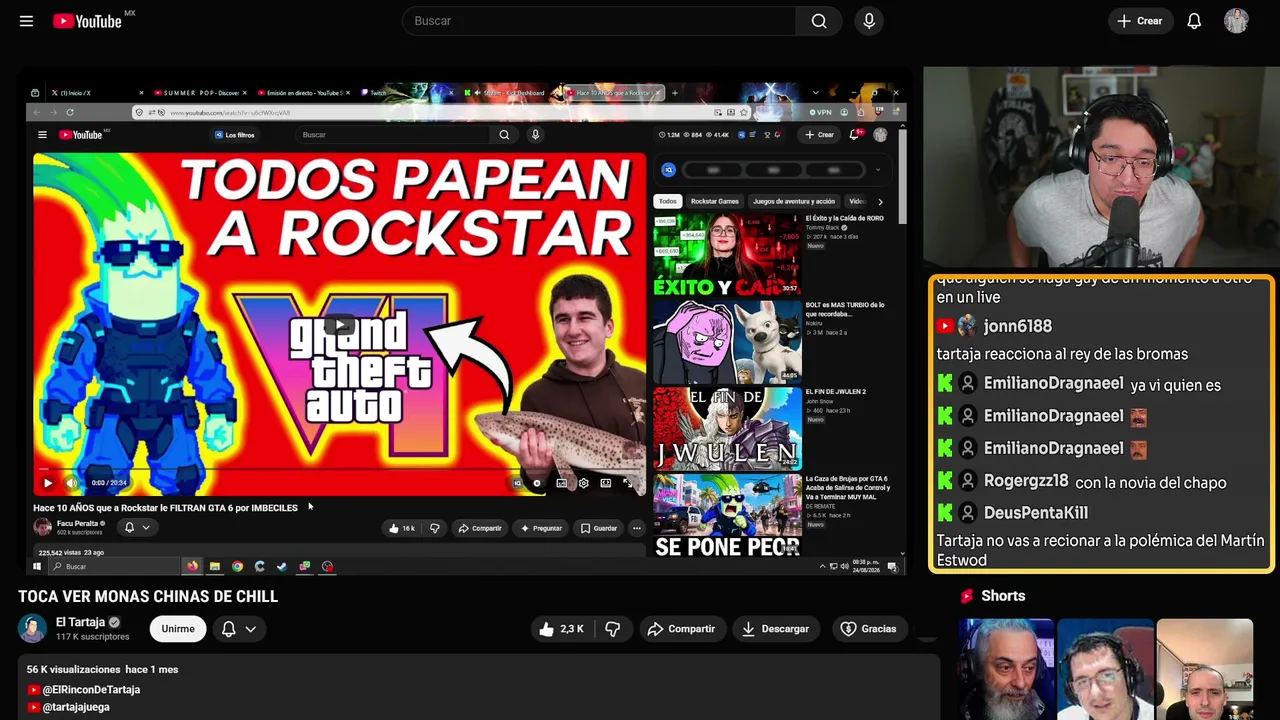Click the Windows Start button in the stream
Viewport: 1280px width, 720px height.
coord(37,566)
